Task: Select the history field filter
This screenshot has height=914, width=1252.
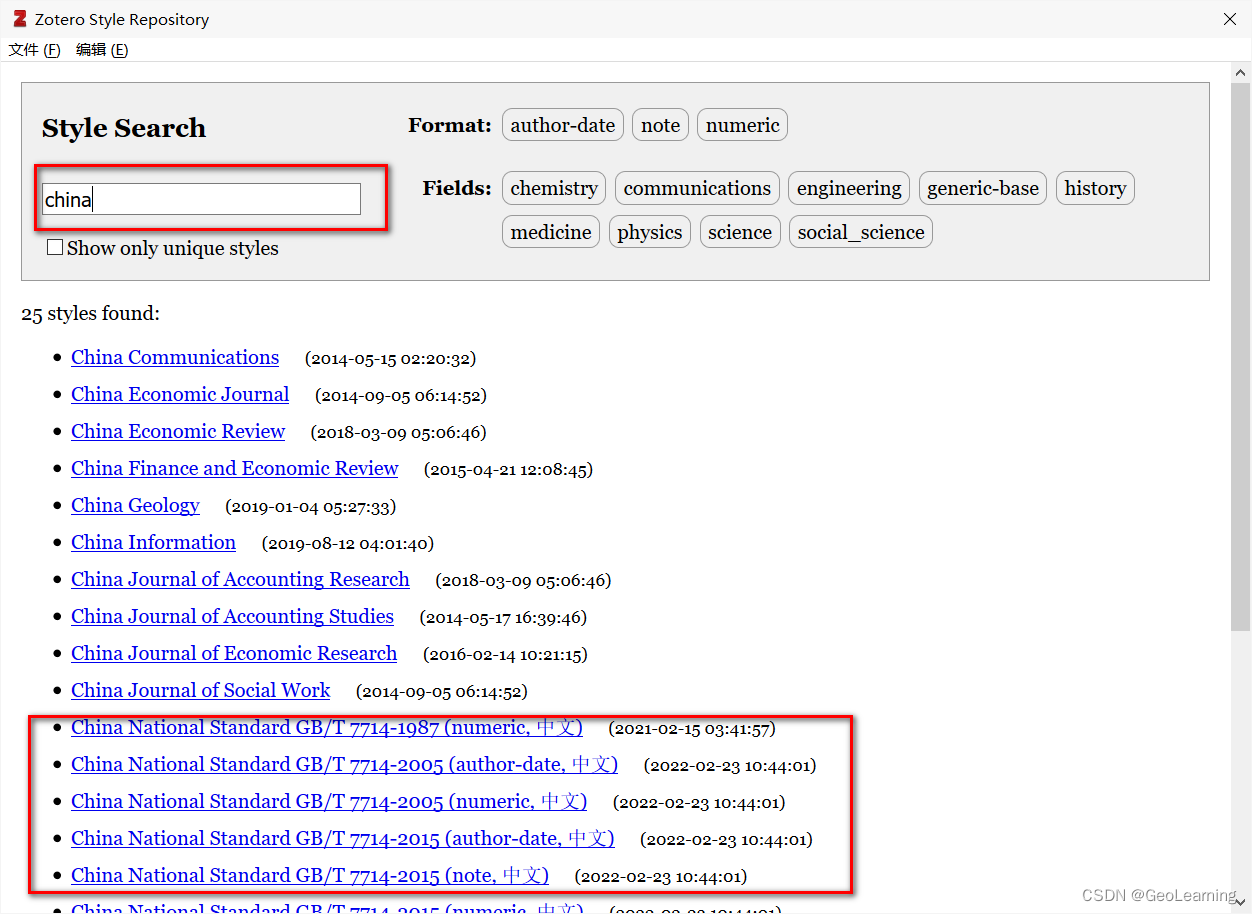Action: coord(1095,188)
